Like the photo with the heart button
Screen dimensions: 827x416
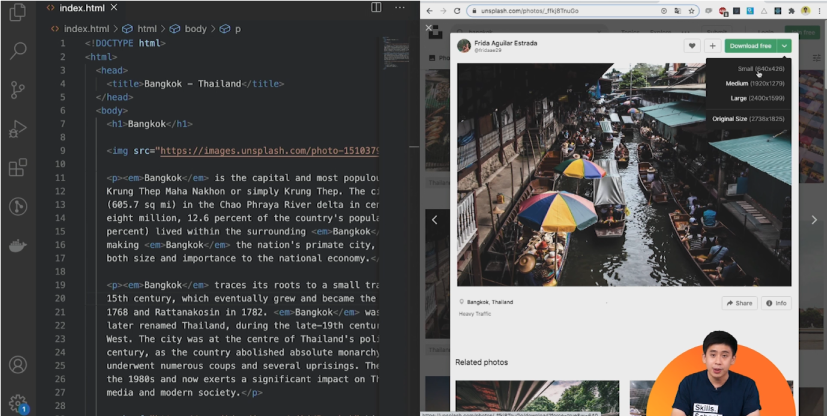coord(691,46)
